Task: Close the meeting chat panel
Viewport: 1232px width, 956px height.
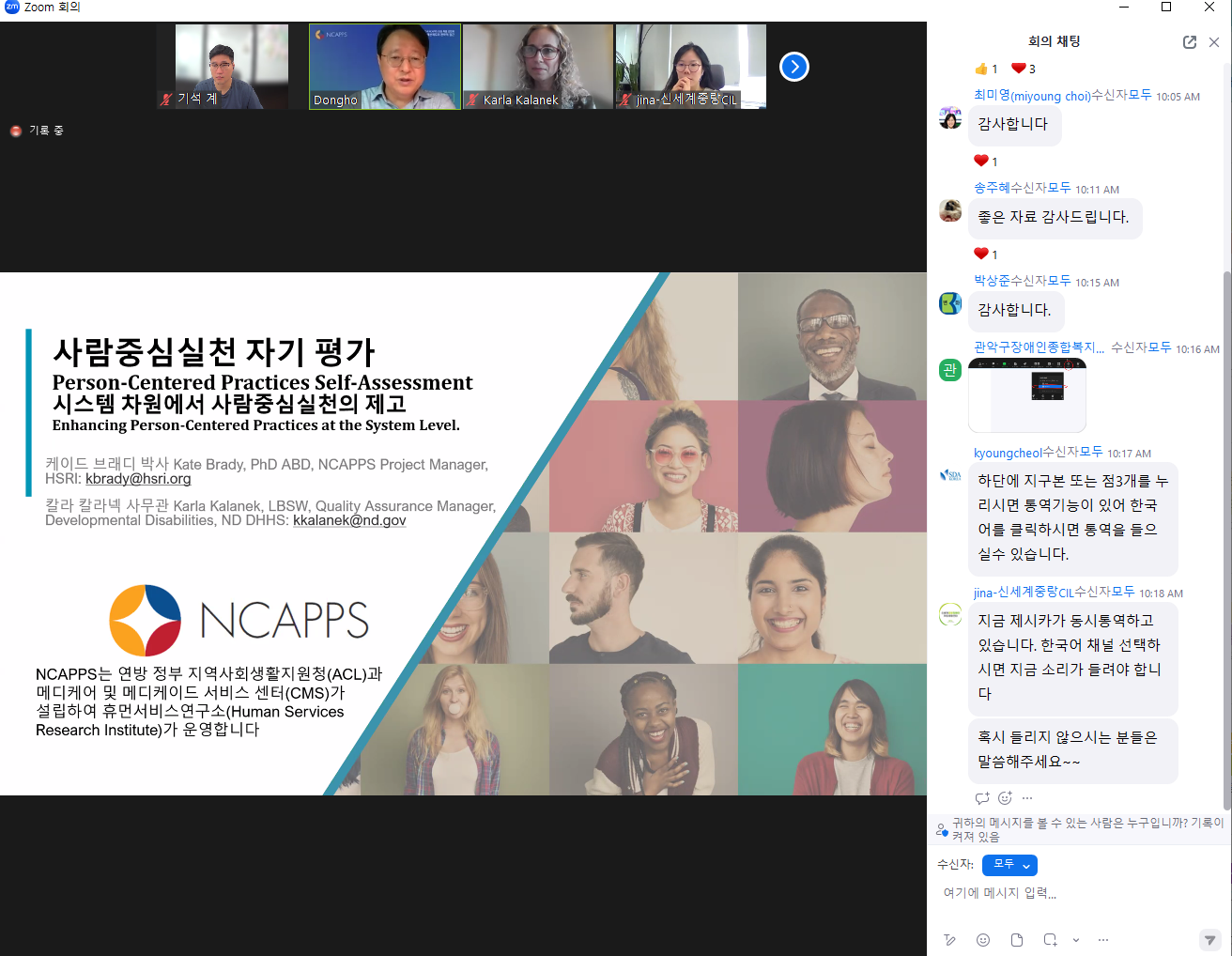Action: (1214, 42)
